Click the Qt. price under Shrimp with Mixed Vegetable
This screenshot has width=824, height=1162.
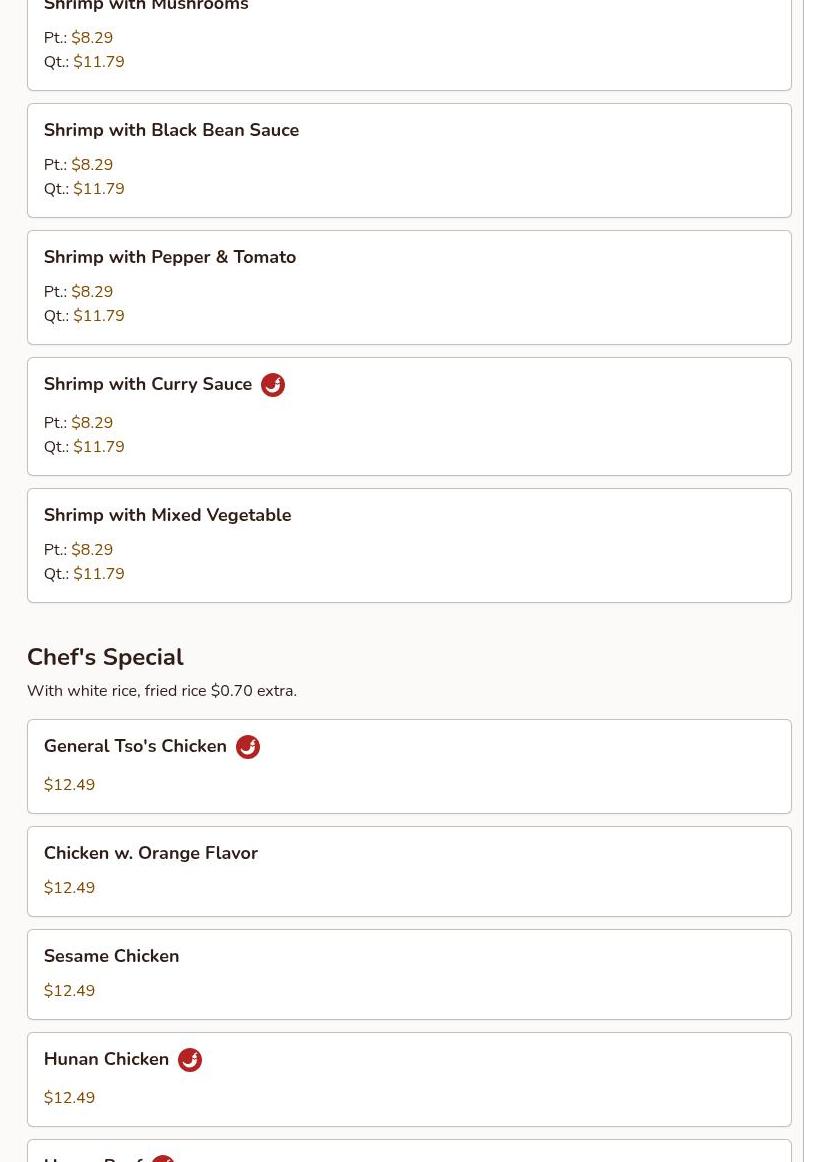coord(98,574)
